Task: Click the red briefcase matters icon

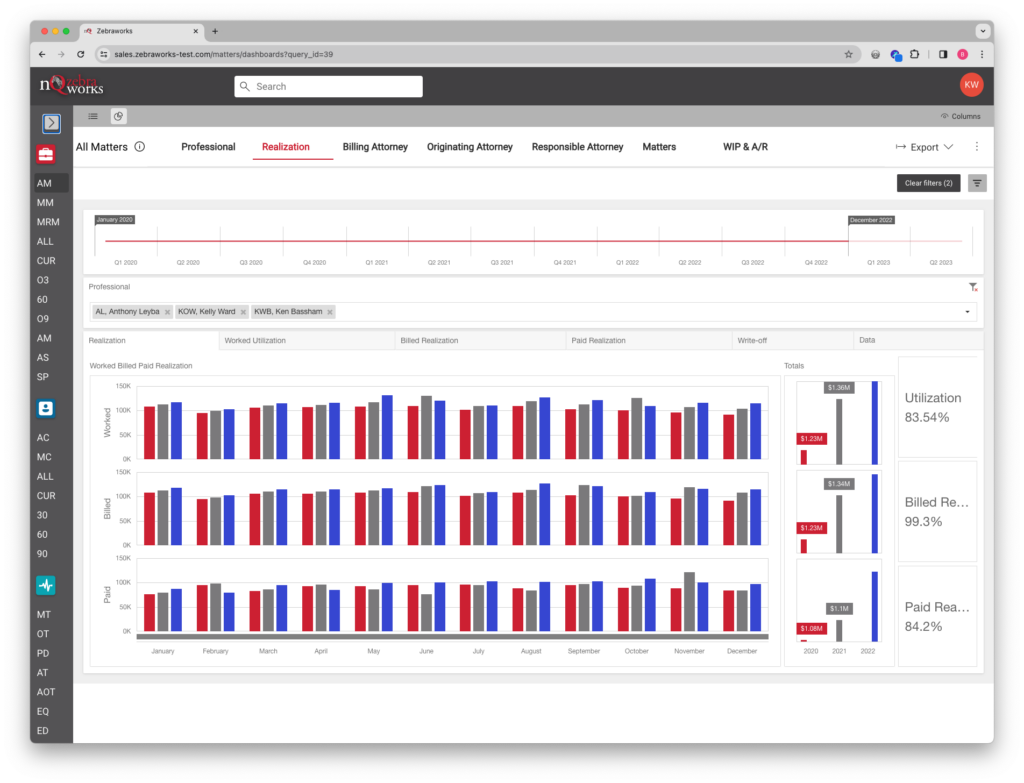Action: [x=46, y=154]
